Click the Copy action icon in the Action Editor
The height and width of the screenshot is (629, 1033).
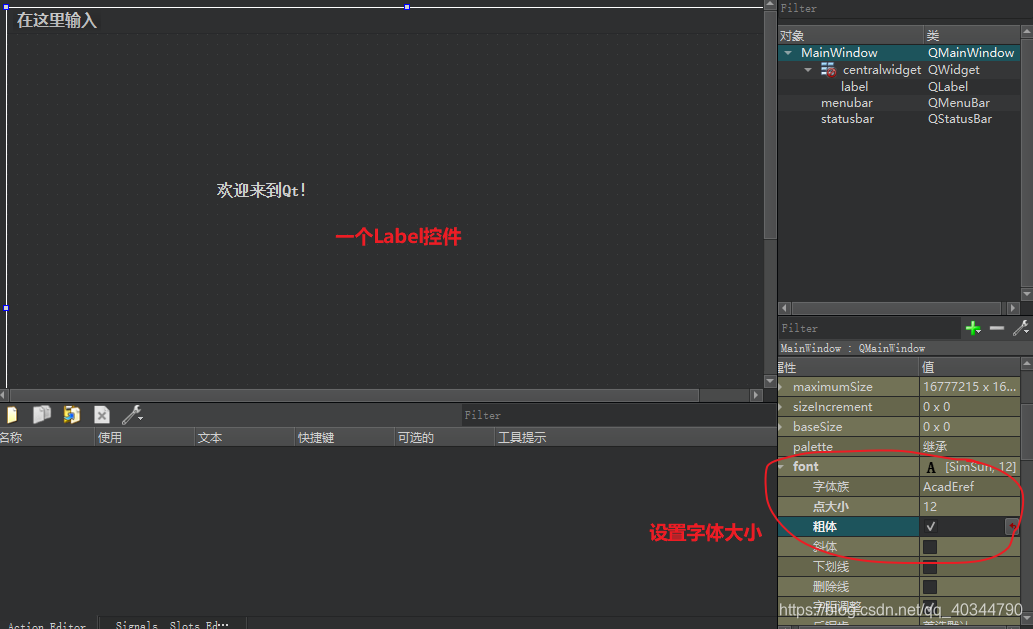(42, 414)
